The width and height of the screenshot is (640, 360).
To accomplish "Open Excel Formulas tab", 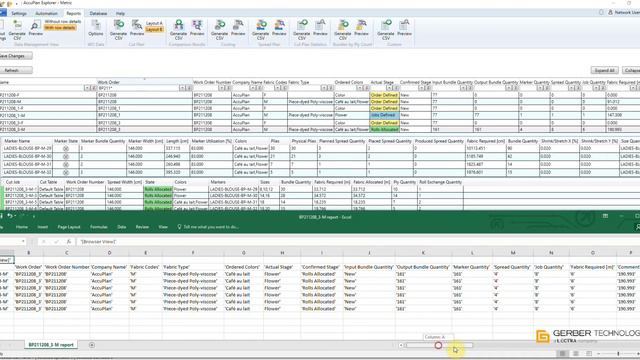I will (x=99, y=227).
